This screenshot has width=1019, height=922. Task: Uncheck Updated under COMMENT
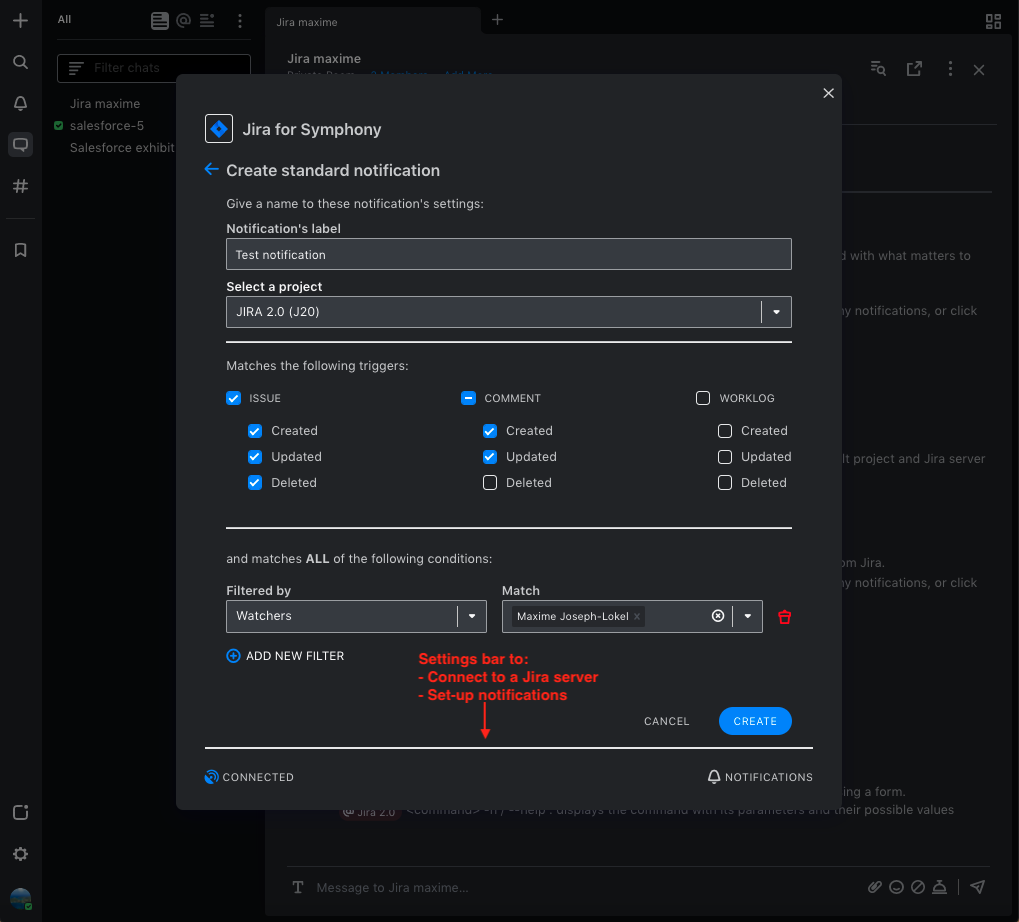(x=490, y=457)
